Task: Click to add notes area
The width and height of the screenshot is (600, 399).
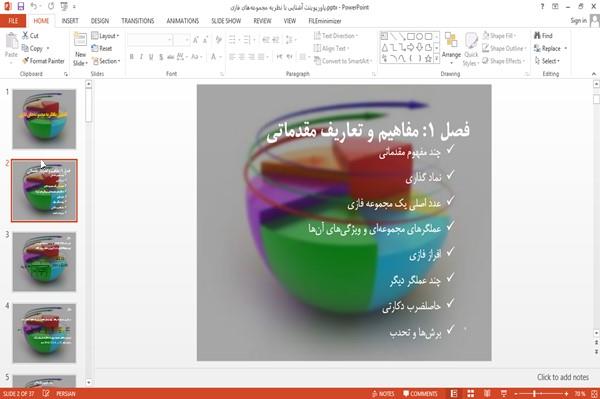Action: [x=562, y=377]
